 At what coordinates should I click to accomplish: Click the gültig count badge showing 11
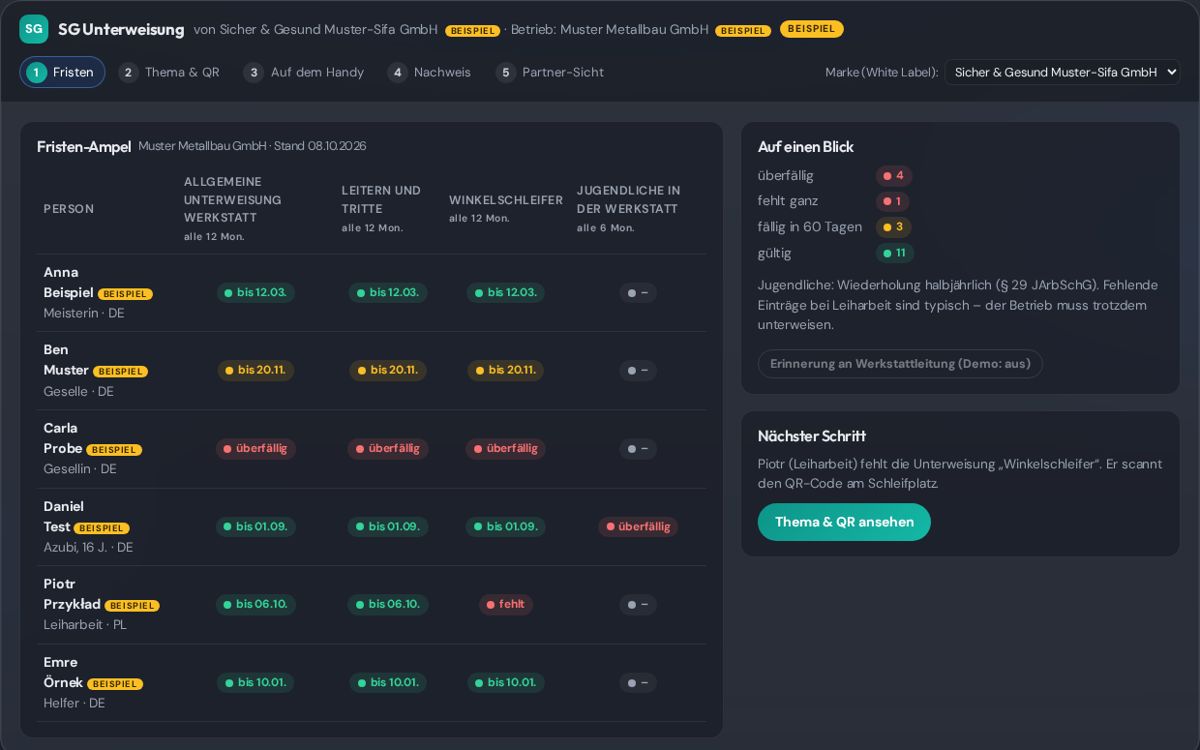tap(895, 253)
